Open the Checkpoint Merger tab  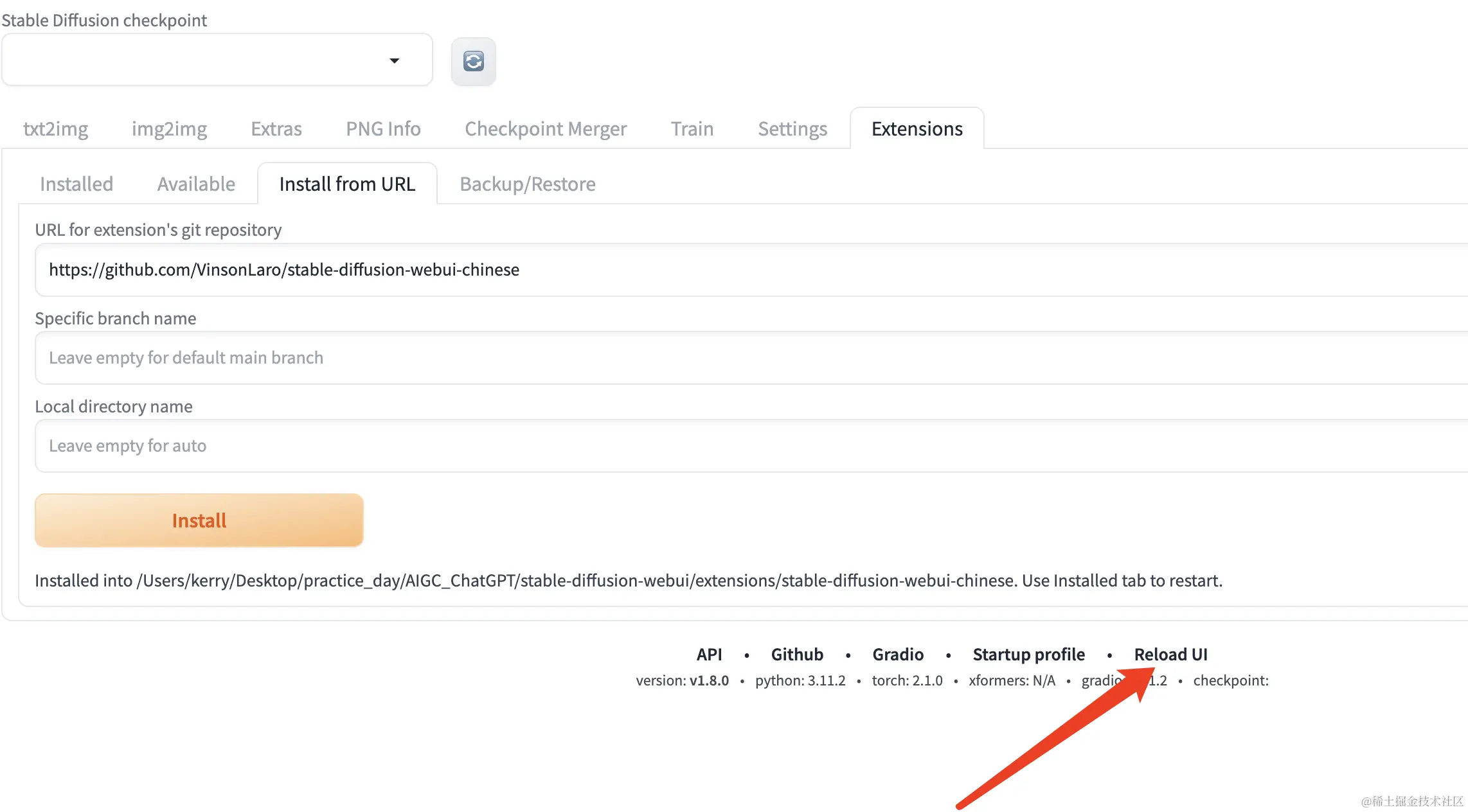click(545, 128)
